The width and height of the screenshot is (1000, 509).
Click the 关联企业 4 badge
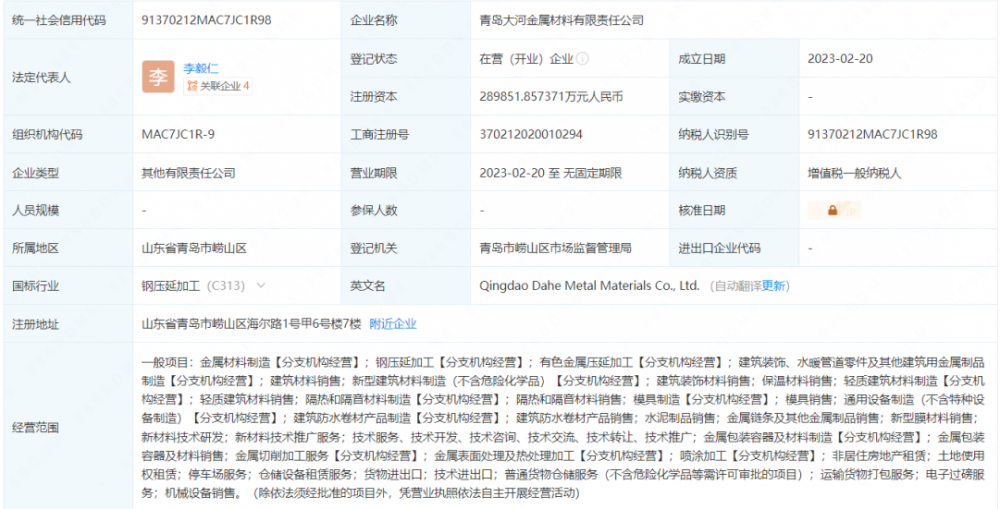coord(218,86)
